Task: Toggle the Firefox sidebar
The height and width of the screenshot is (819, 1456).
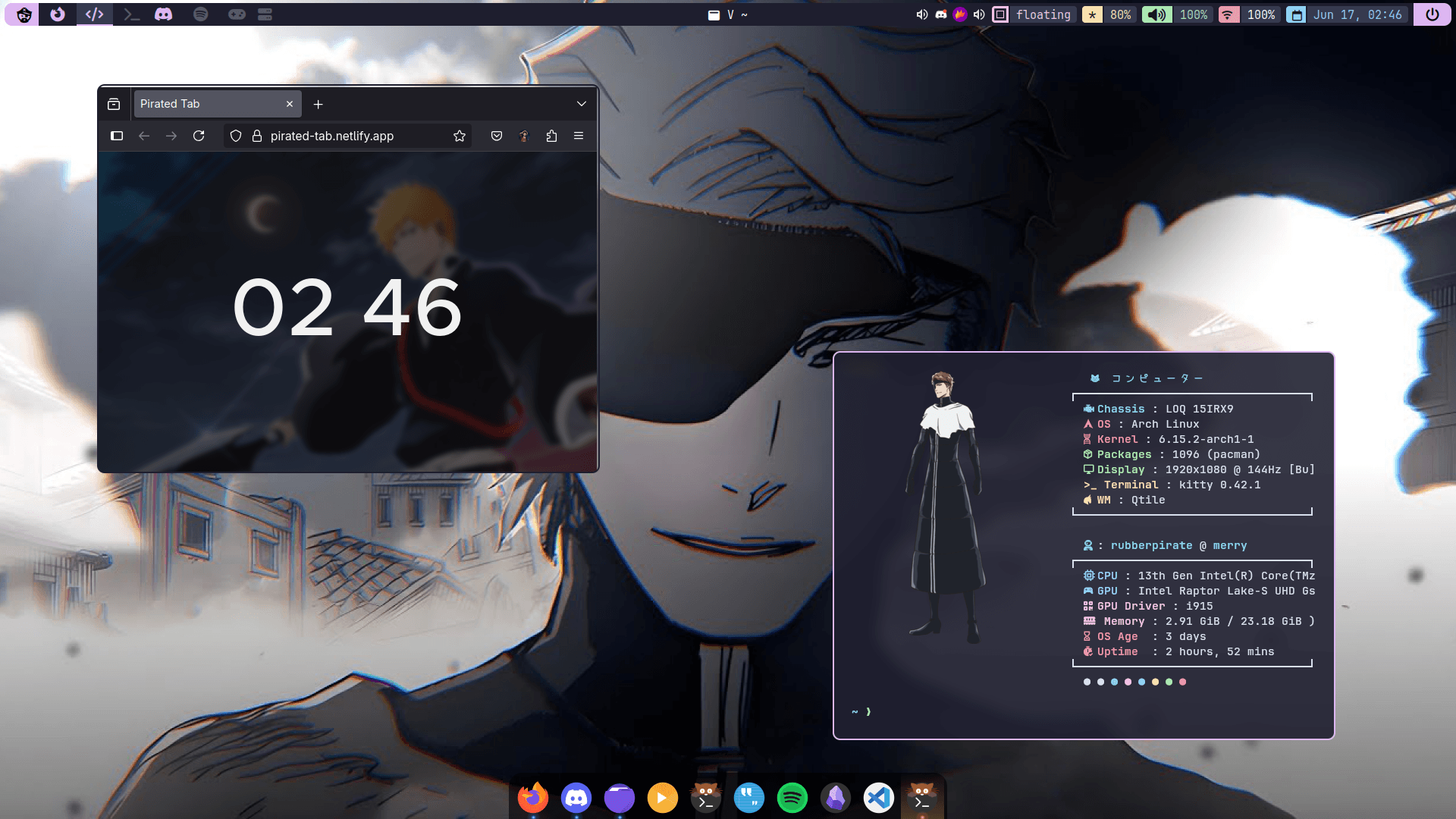Action: (117, 136)
